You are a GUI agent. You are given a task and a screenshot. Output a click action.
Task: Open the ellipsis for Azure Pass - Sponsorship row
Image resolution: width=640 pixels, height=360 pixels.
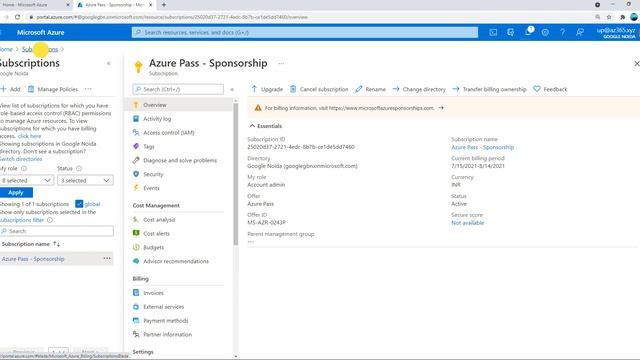coord(107,258)
